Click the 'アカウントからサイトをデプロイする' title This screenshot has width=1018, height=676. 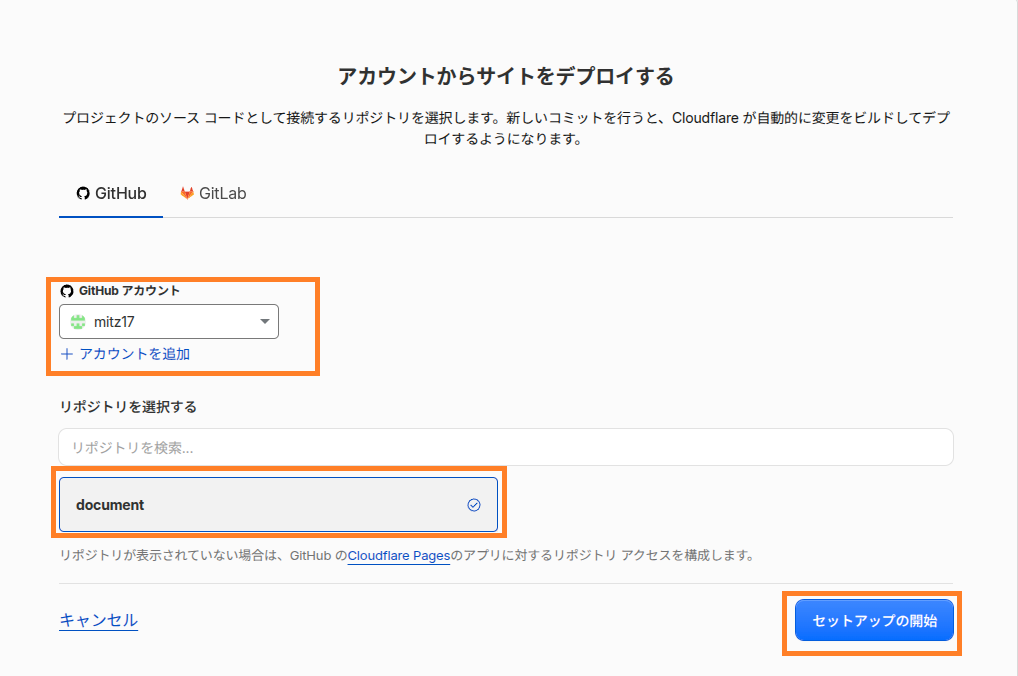pos(506,76)
